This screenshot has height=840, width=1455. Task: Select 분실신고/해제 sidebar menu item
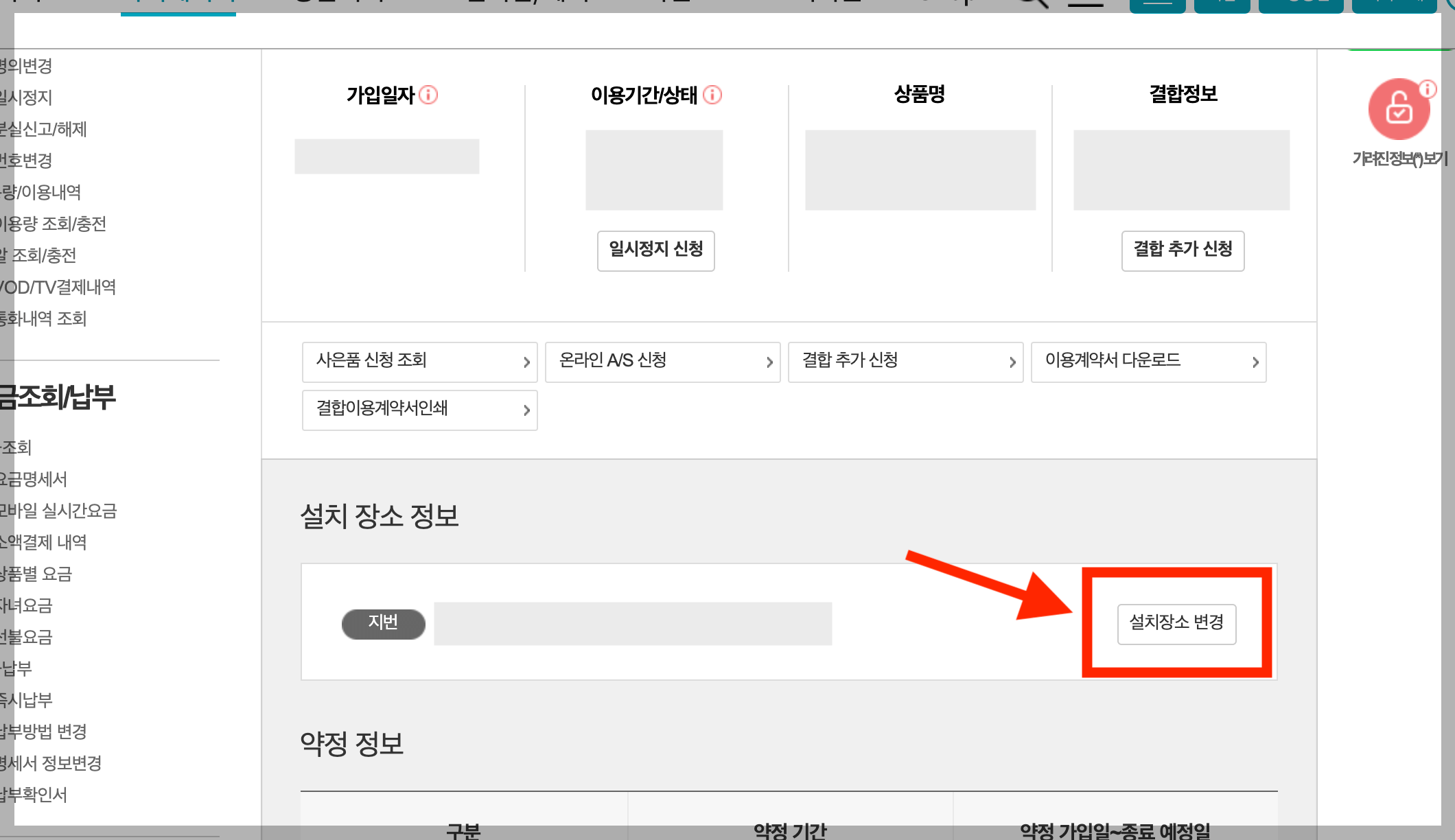point(43,129)
